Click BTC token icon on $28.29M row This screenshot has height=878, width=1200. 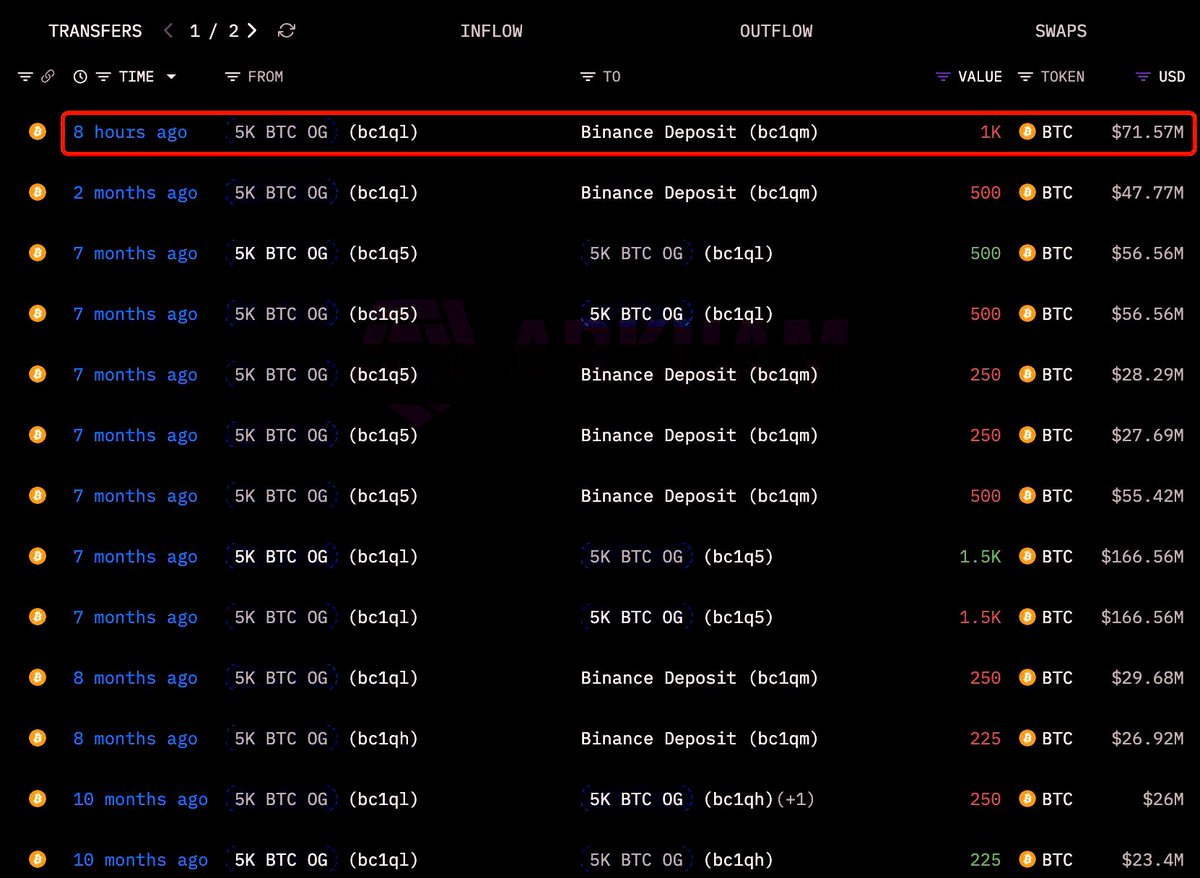click(1027, 374)
